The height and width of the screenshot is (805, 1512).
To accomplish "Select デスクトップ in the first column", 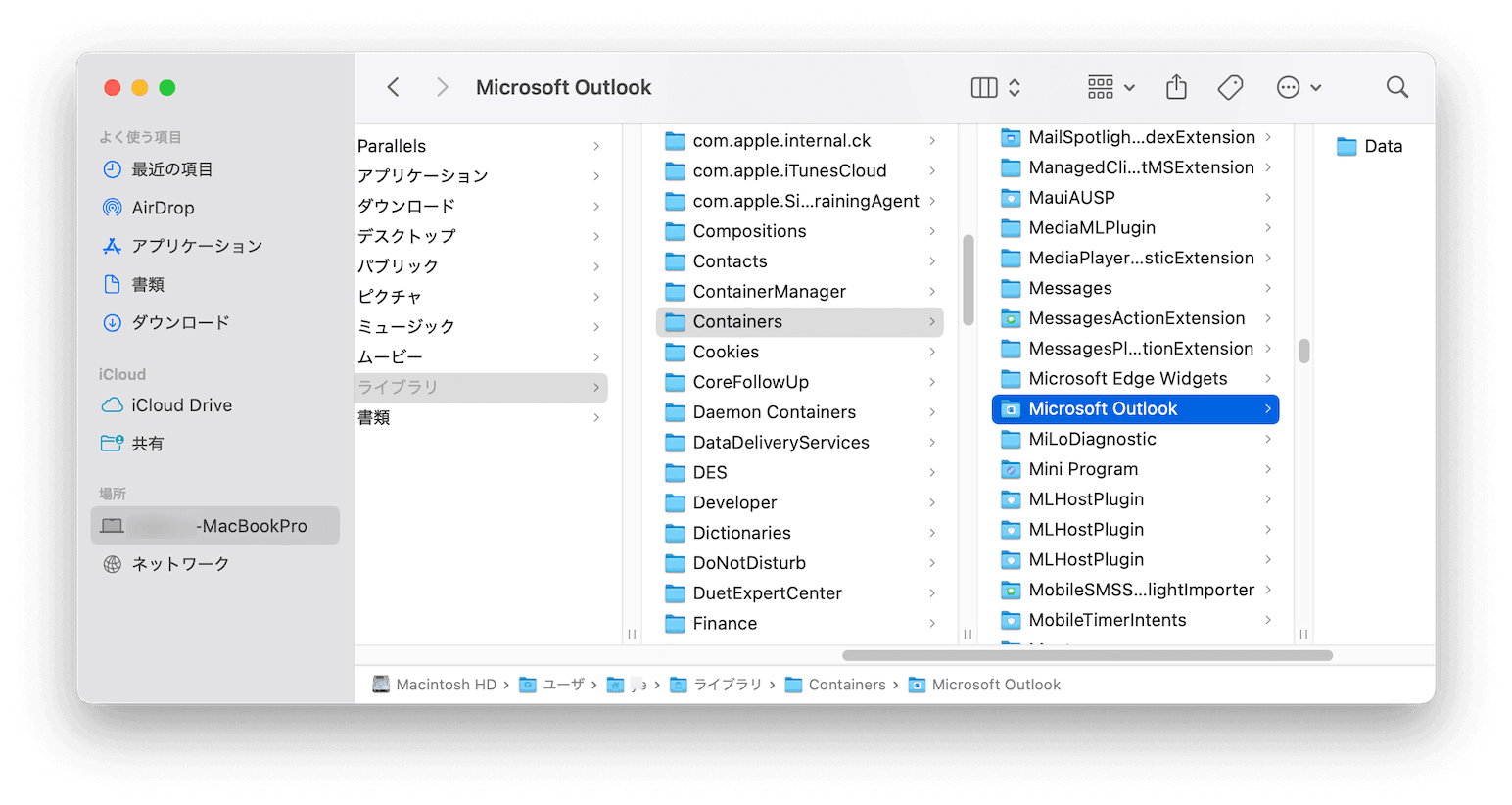I will click(481, 236).
